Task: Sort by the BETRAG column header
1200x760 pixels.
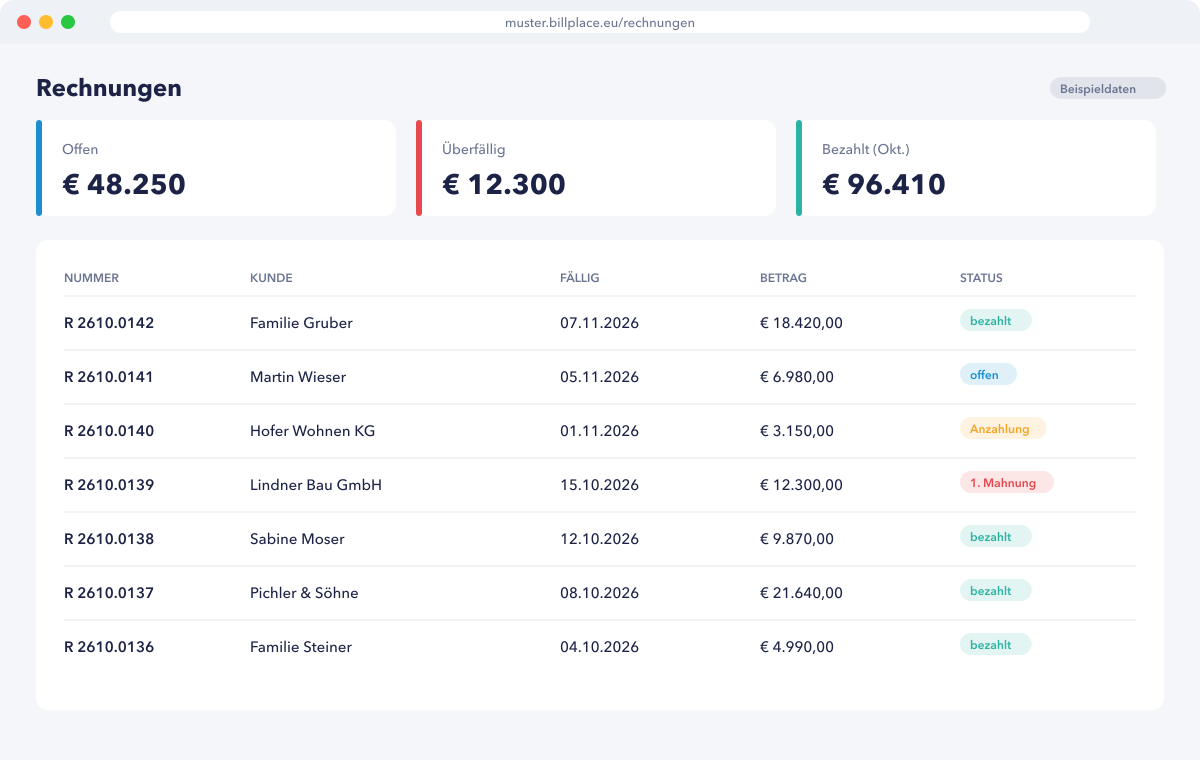Action: pos(783,278)
